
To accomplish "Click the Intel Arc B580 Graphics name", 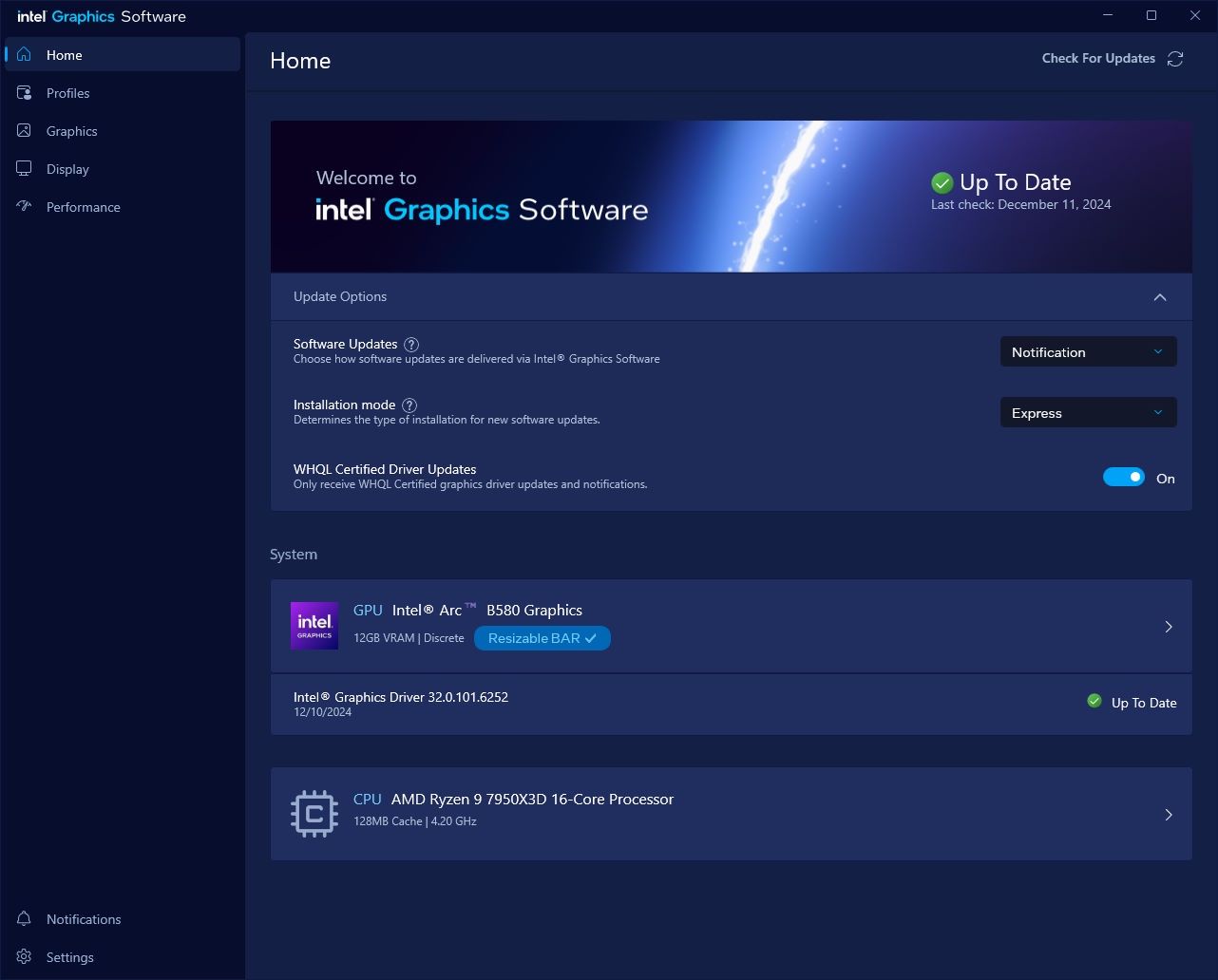I will pyautogui.click(x=487, y=611).
